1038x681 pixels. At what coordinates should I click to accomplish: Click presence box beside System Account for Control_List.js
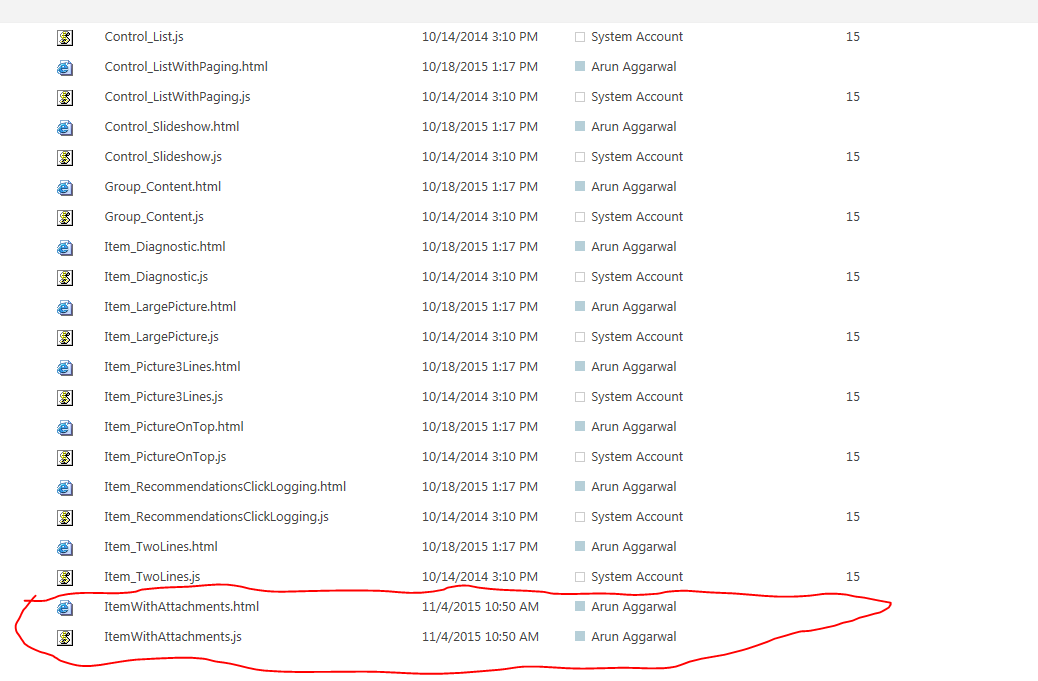coord(580,37)
